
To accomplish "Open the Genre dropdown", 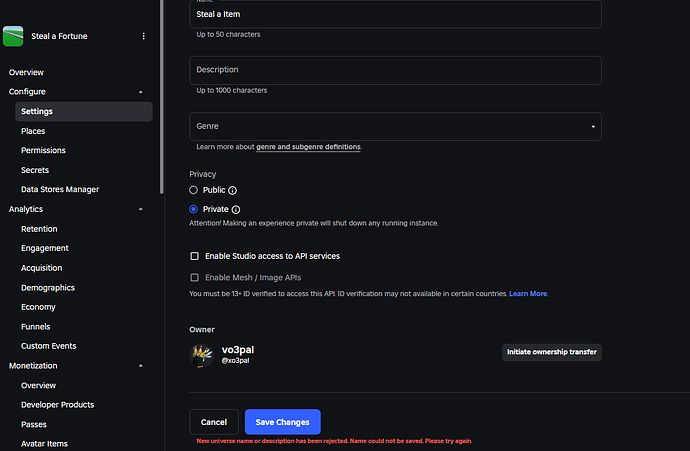I will (395, 126).
